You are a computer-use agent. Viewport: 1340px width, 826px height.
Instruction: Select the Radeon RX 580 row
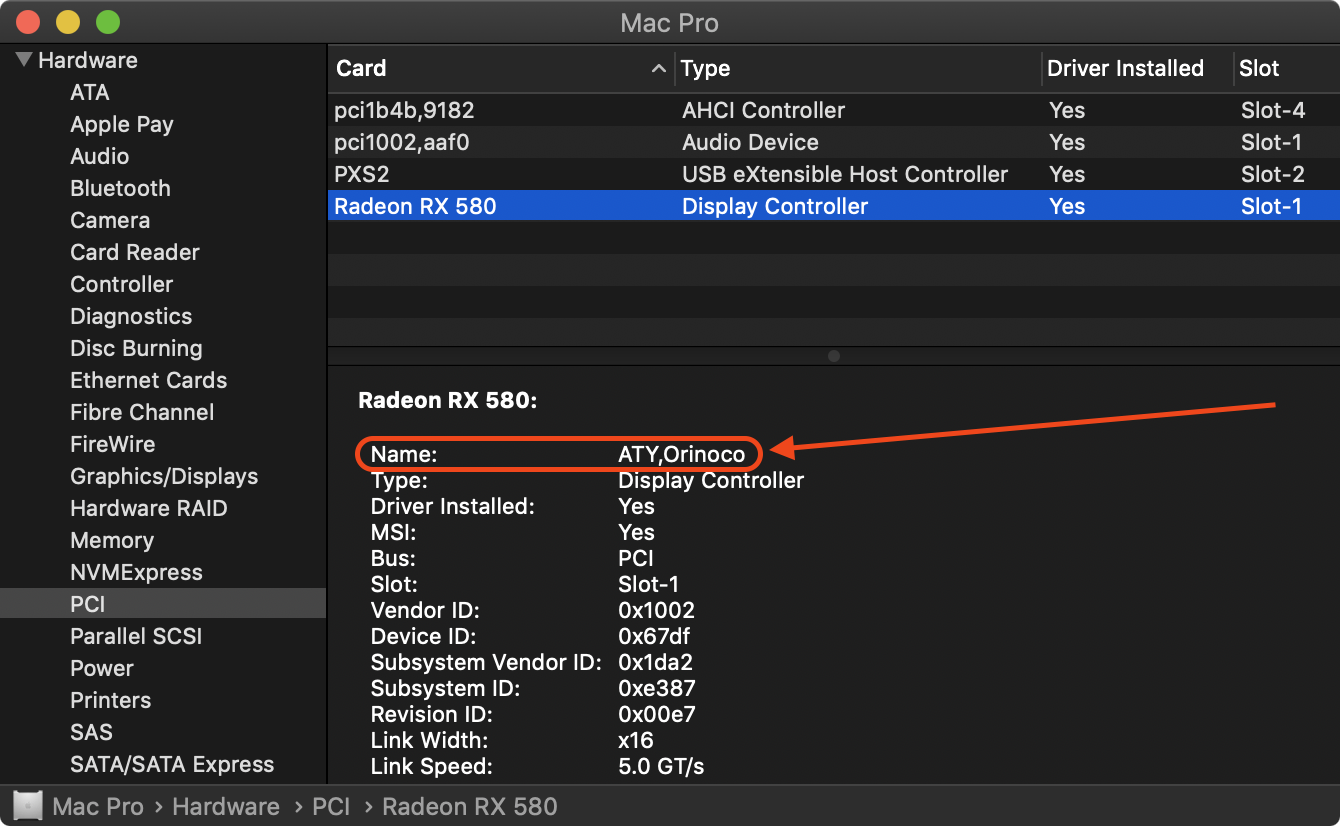pyautogui.click(x=834, y=206)
